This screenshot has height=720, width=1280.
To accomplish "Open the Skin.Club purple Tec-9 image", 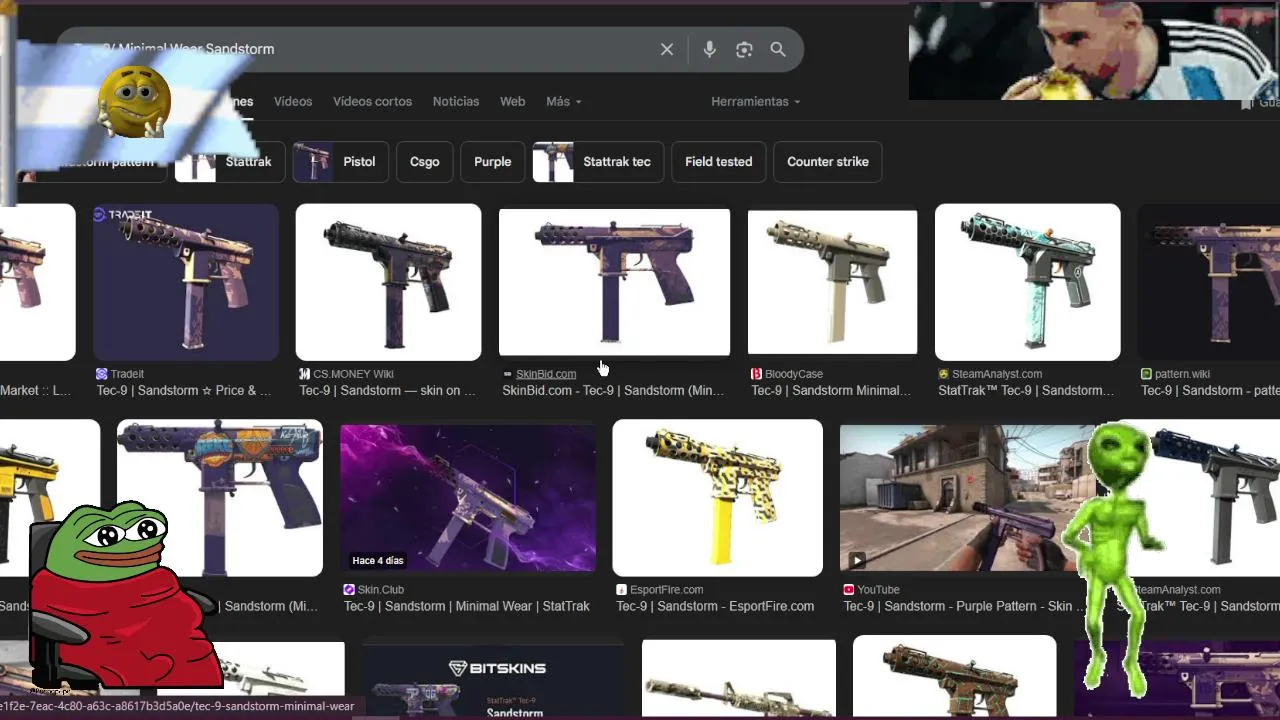I will tap(468, 498).
